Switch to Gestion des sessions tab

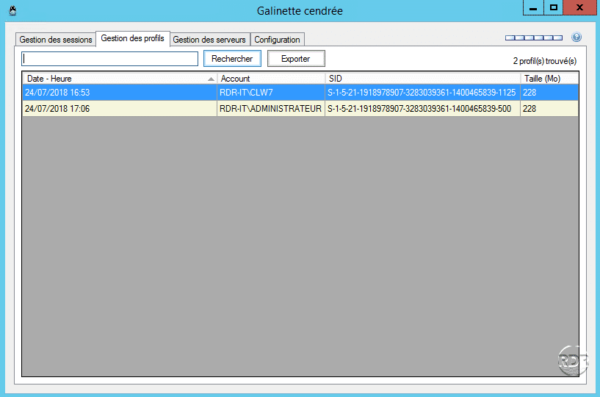tap(55, 39)
